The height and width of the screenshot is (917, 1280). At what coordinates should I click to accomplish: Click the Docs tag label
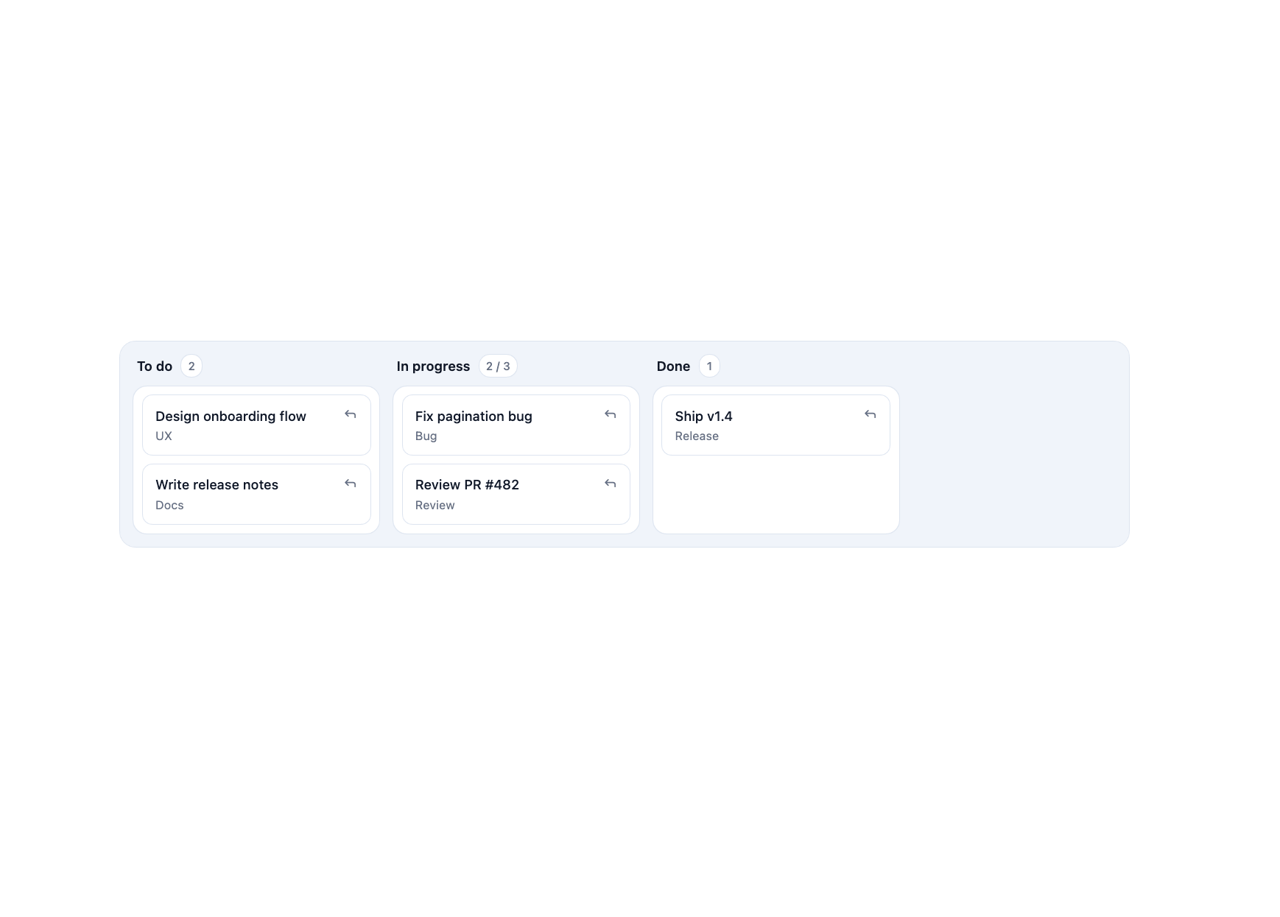(170, 505)
